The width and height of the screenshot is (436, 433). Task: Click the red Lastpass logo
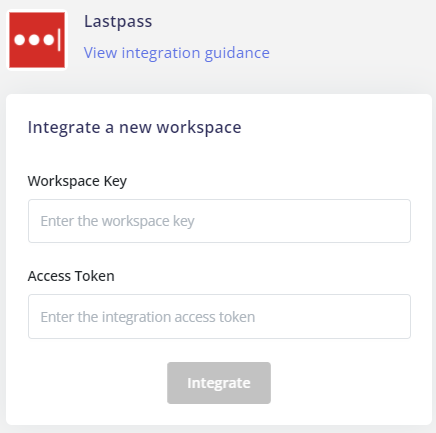click(37, 40)
